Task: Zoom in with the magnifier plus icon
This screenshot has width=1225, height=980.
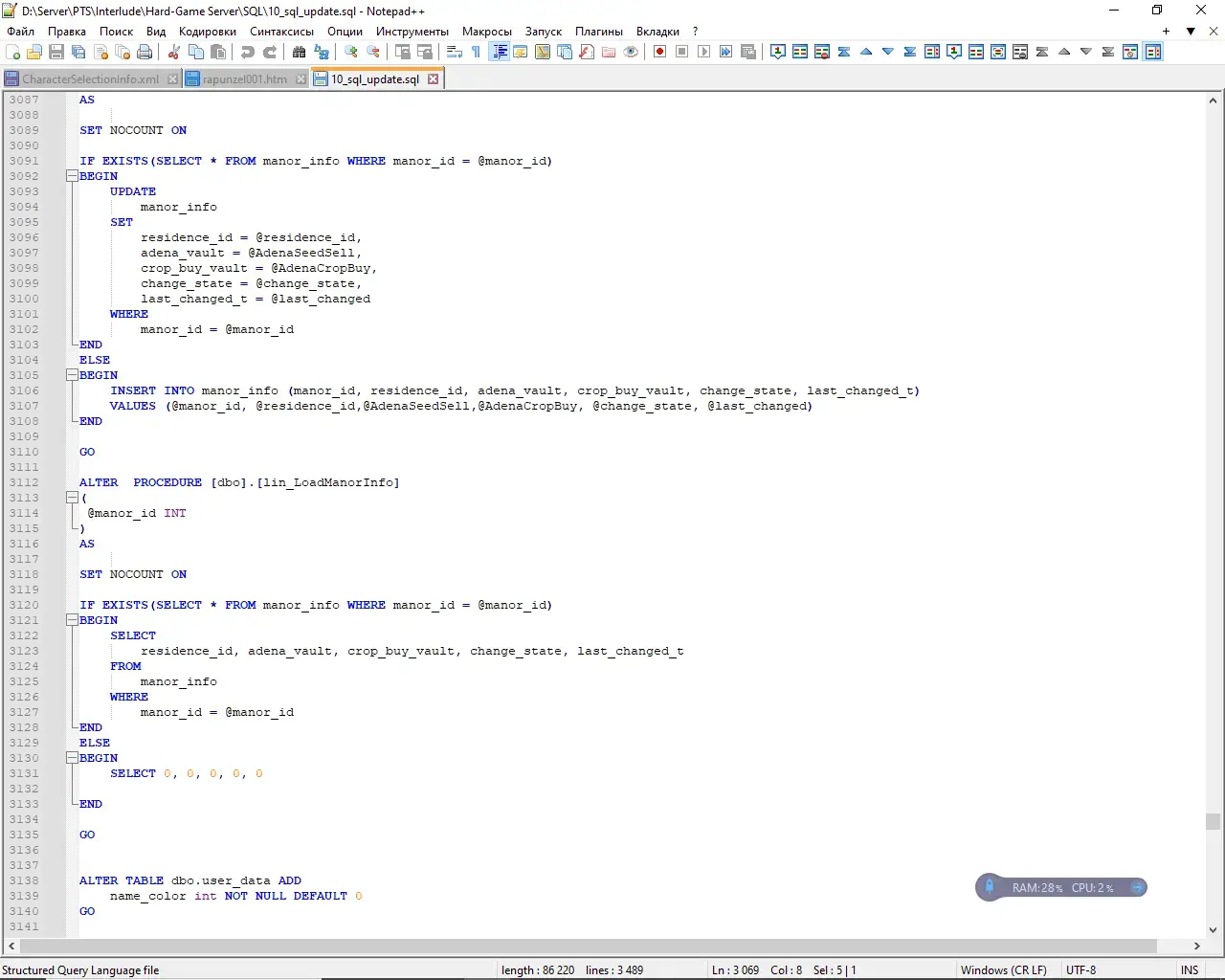Action: pos(351,52)
